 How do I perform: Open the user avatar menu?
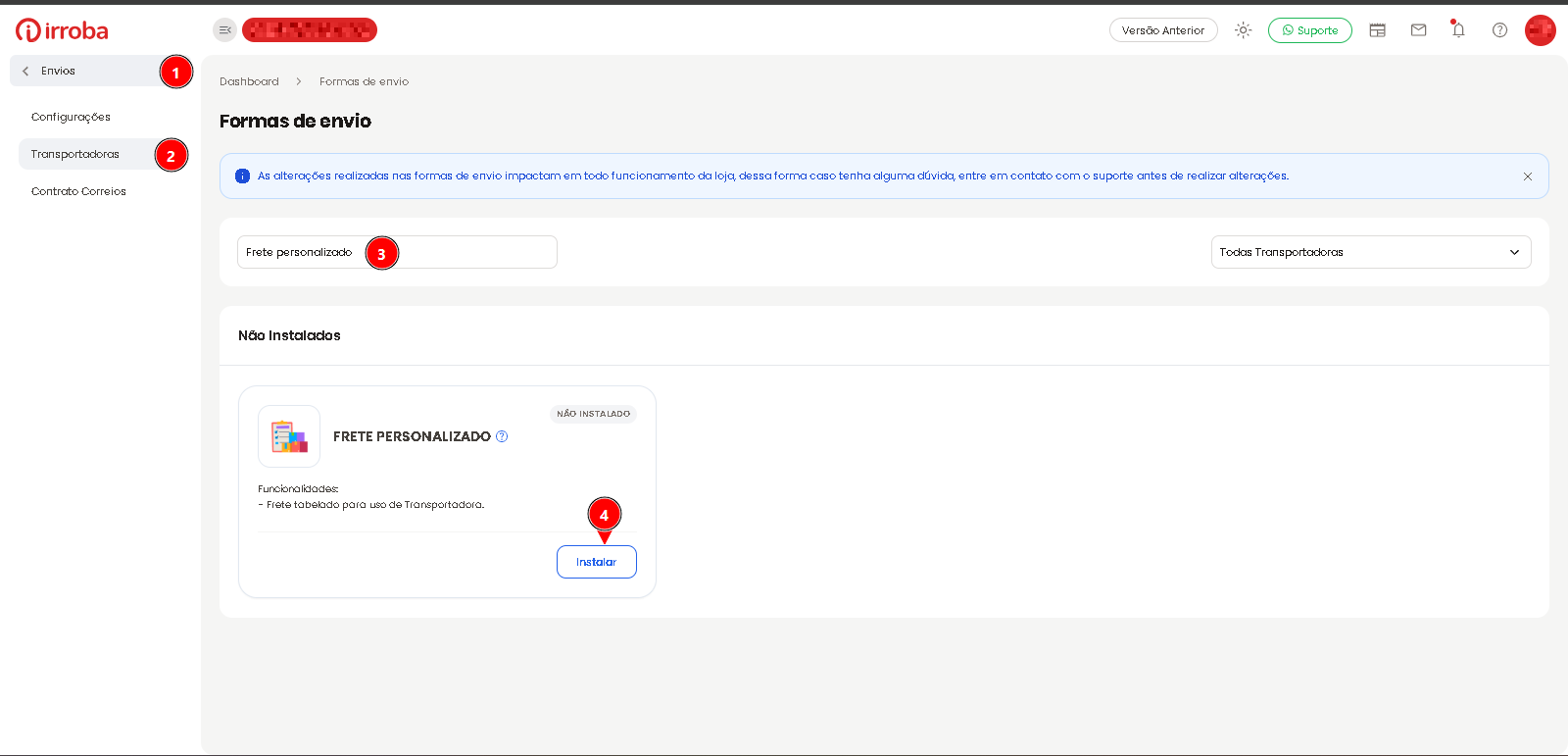click(x=1541, y=30)
